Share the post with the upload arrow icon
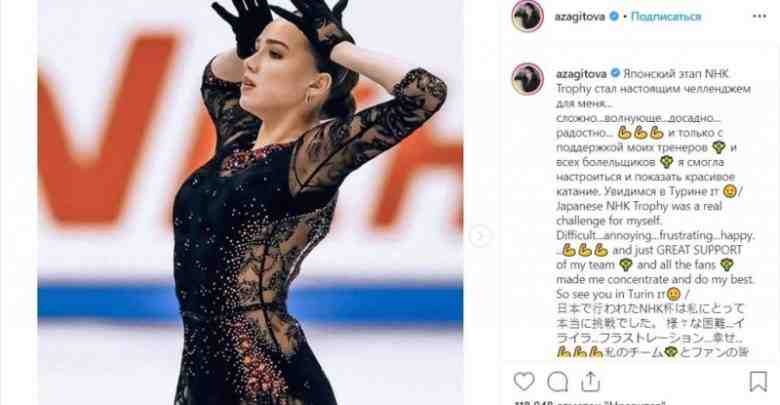Screen dimensions: 780x405 [x=590, y=382]
